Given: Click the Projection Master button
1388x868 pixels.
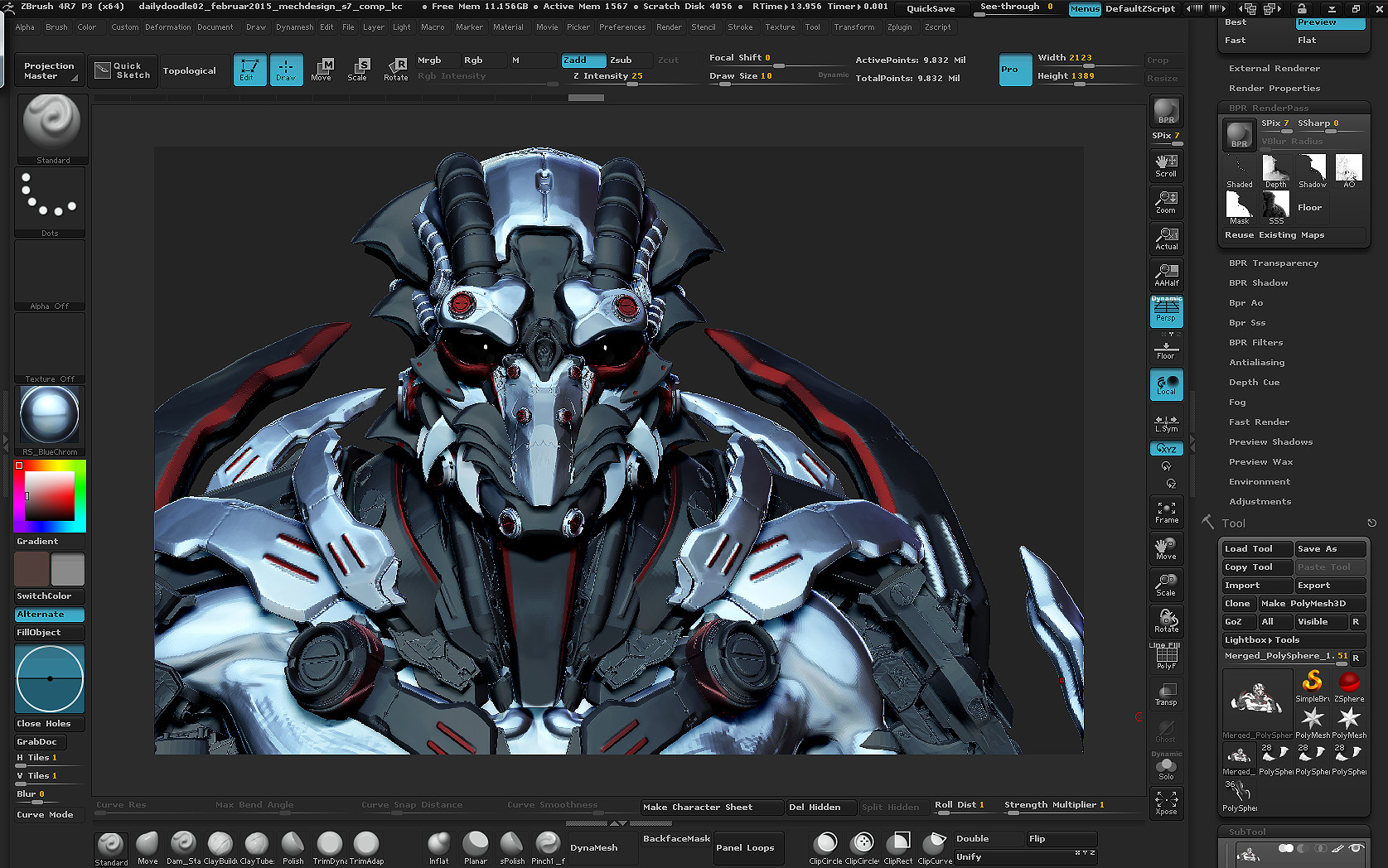Looking at the screenshot, I should coord(49,70).
